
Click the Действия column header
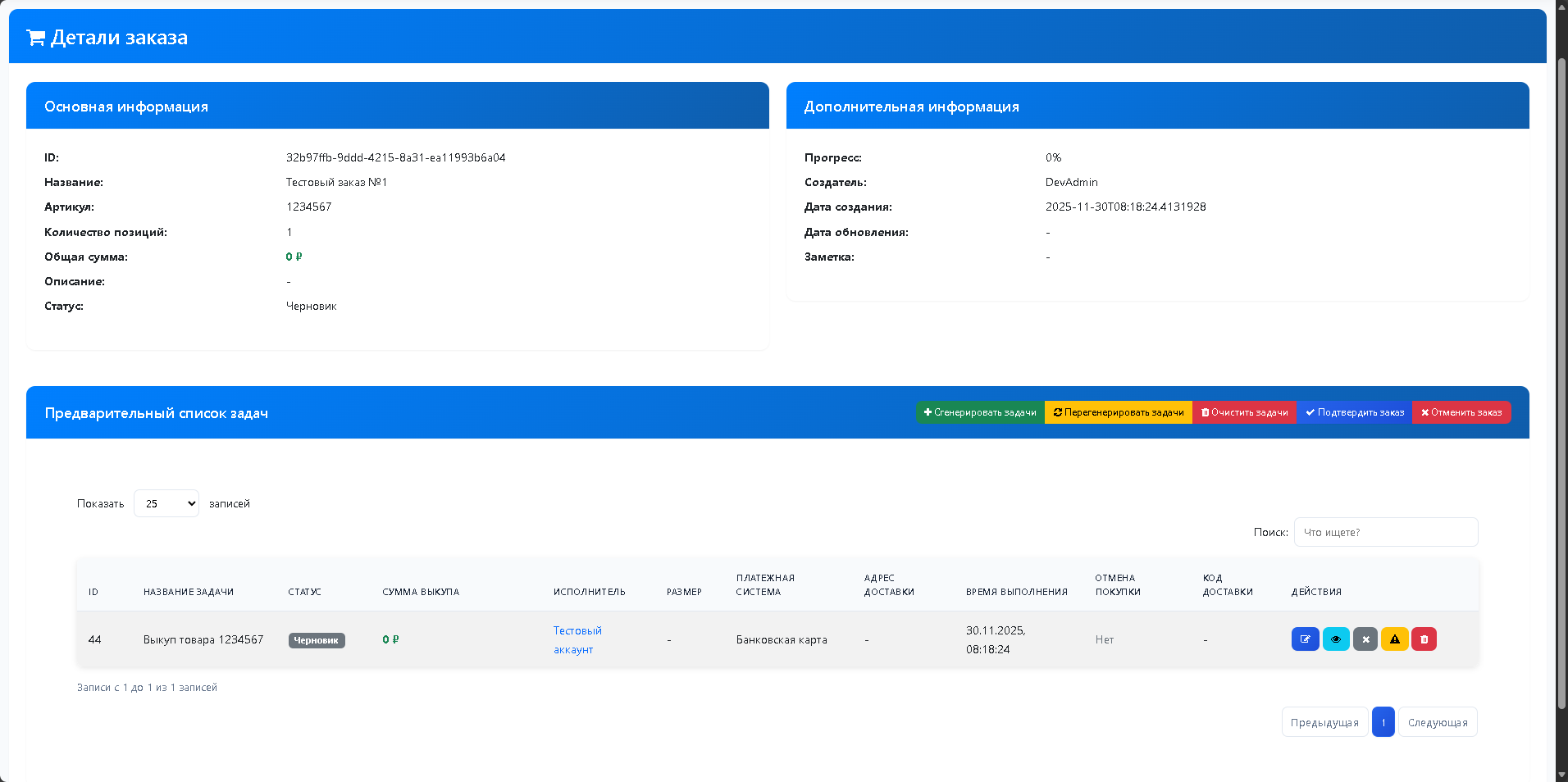pos(1316,592)
